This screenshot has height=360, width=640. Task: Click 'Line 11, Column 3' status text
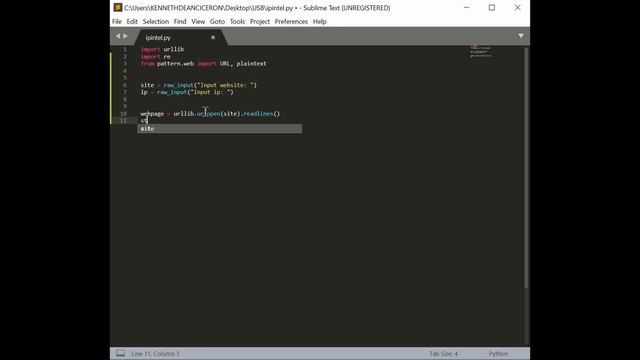click(x=155, y=354)
